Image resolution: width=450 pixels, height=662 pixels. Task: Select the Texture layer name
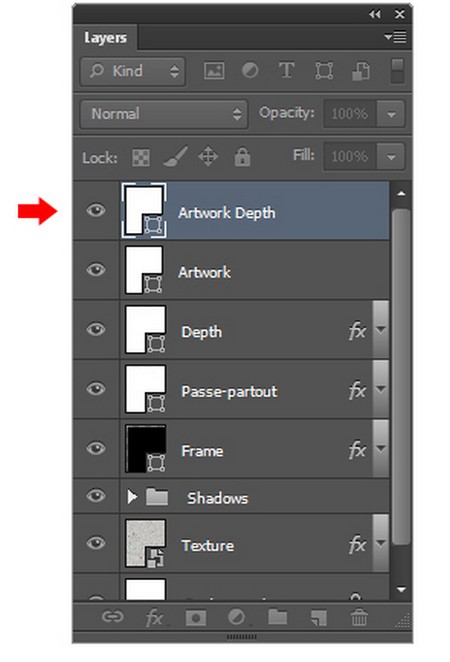pyautogui.click(x=207, y=545)
